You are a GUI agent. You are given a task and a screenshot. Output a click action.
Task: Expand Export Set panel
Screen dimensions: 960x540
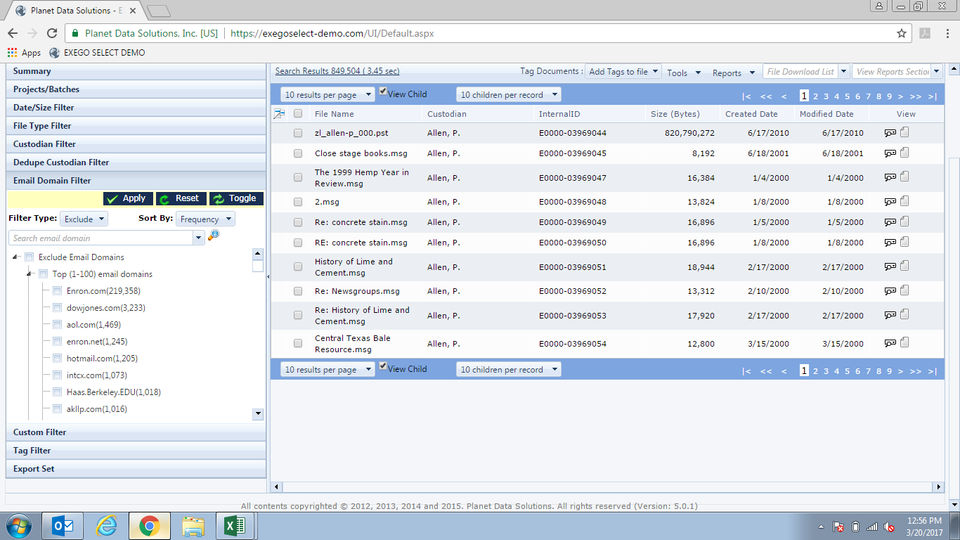[136, 469]
